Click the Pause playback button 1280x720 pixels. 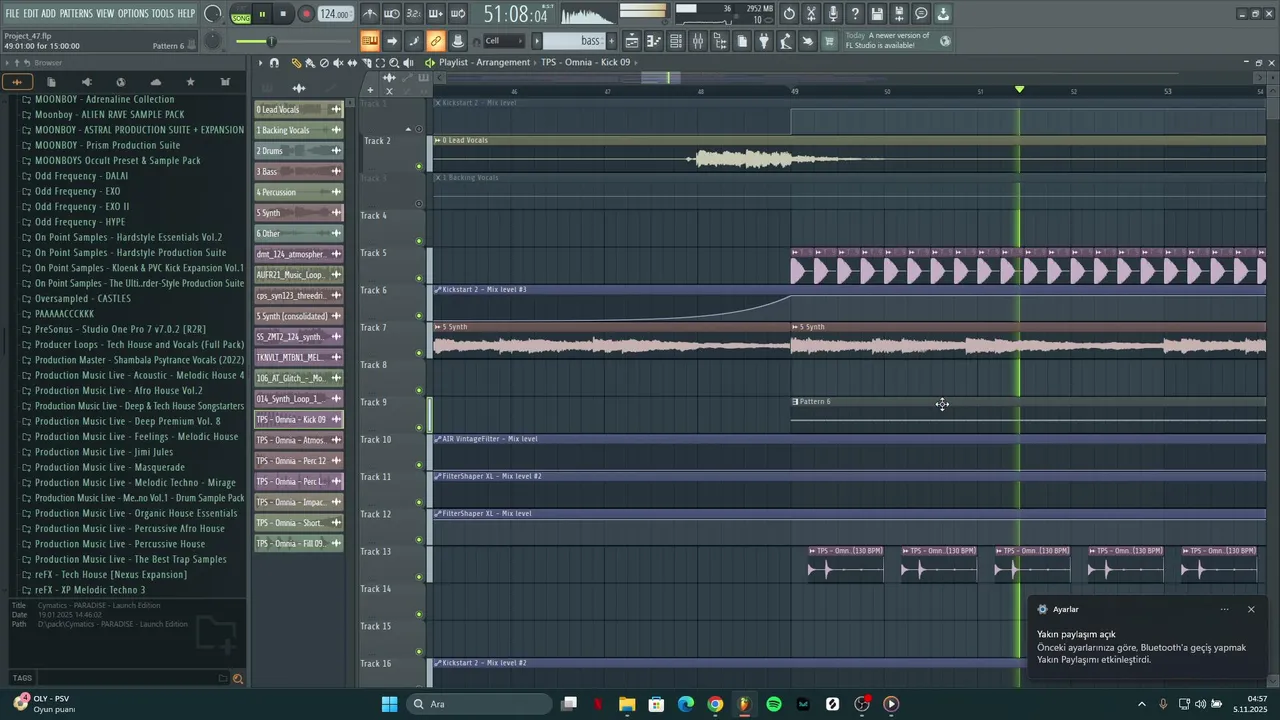click(x=262, y=14)
